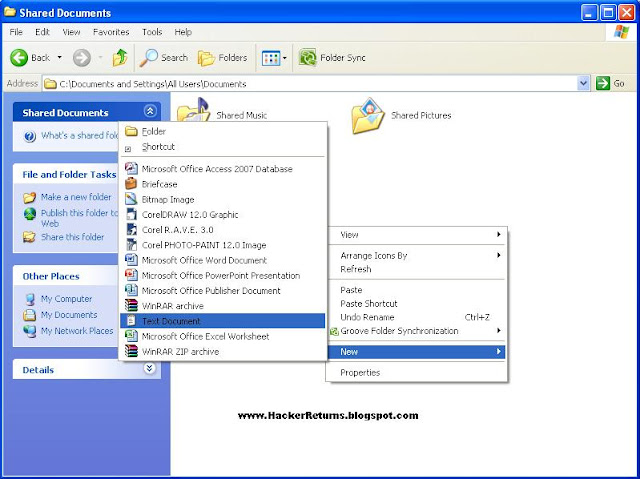Go up one folder level icon

pos(120,58)
